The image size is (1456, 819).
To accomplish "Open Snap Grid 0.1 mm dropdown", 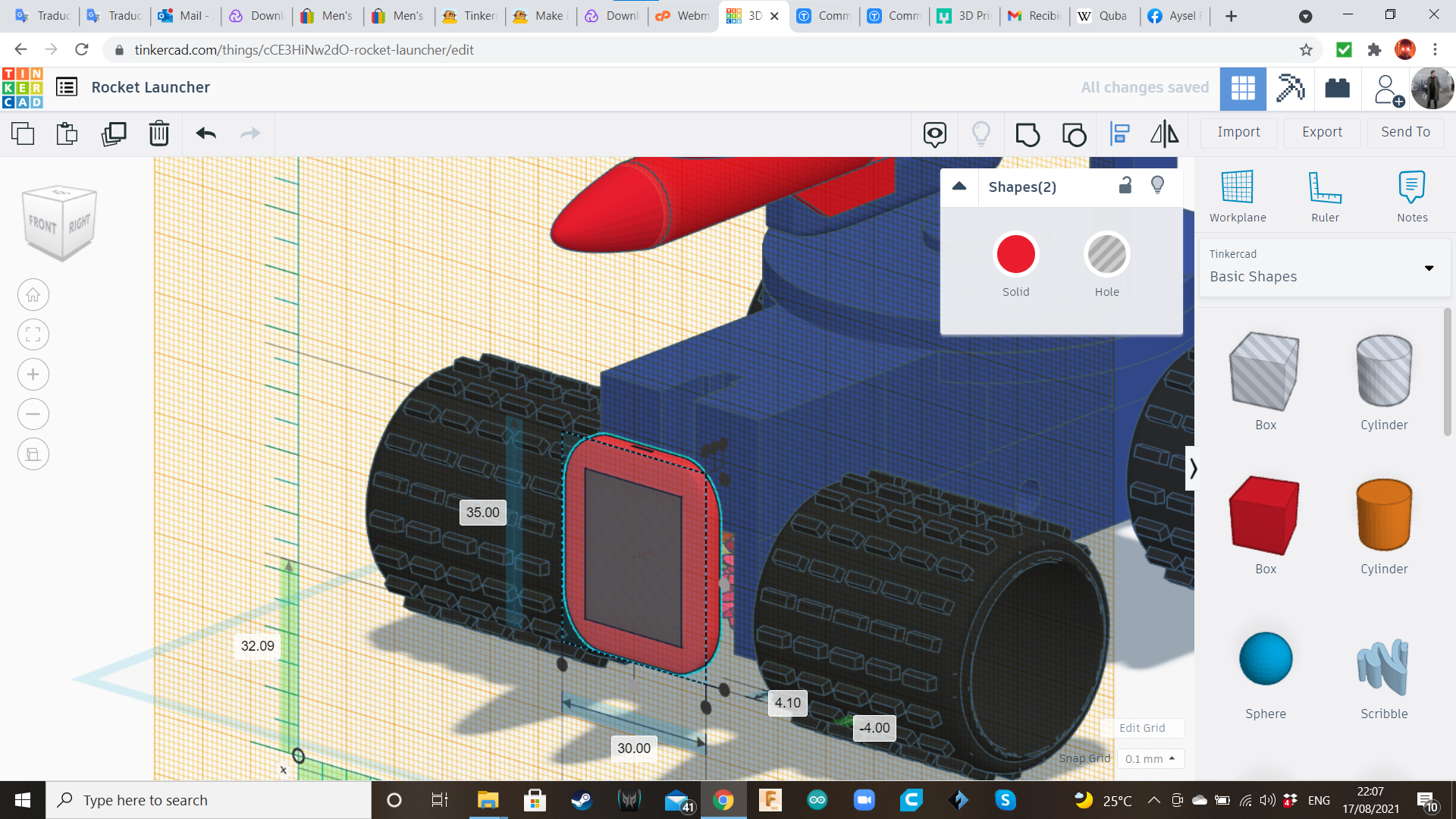I will click(1150, 758).
